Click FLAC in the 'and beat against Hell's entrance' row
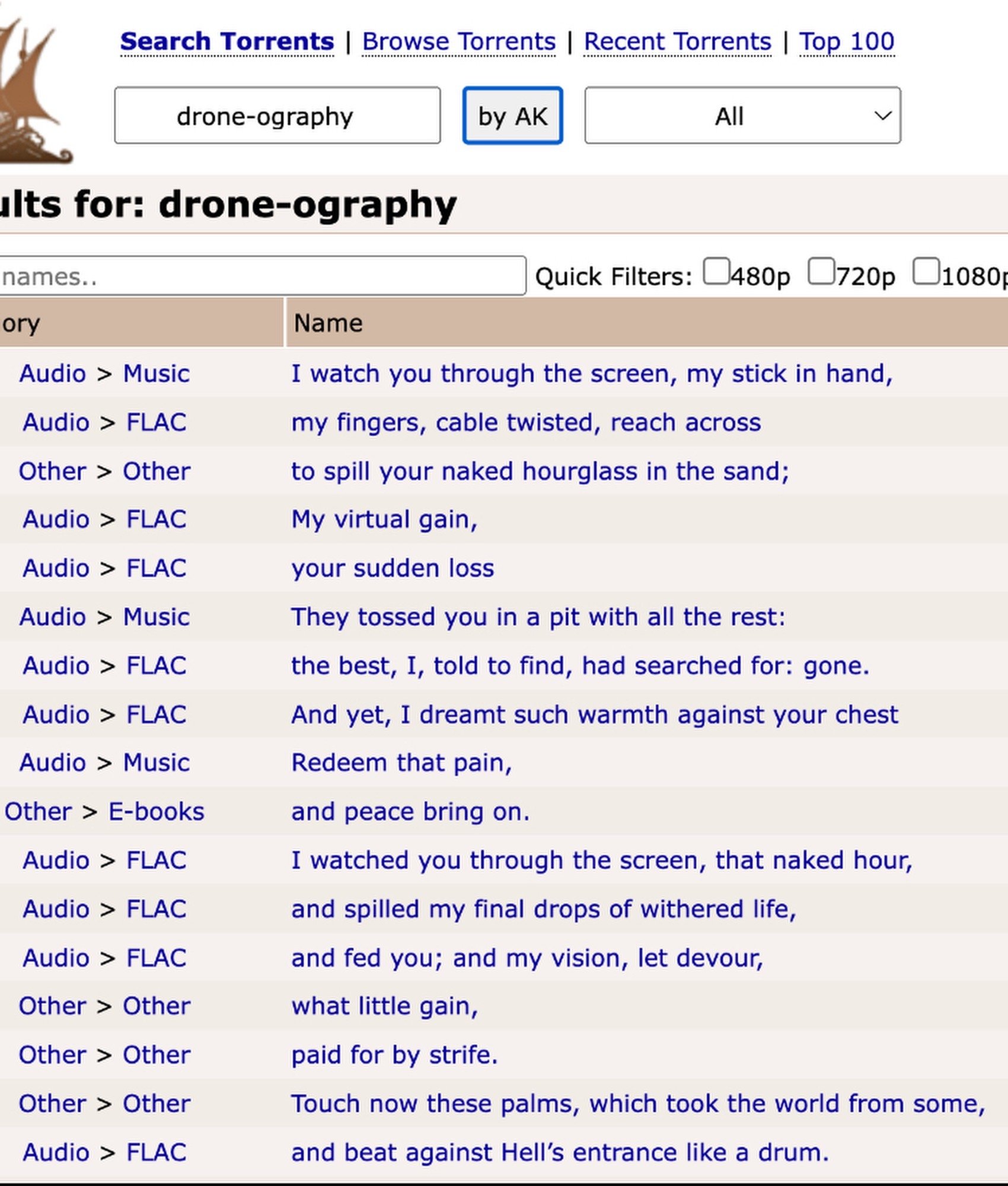This screenshot has width=1008, height=1186. click(x=157, y=1152)
